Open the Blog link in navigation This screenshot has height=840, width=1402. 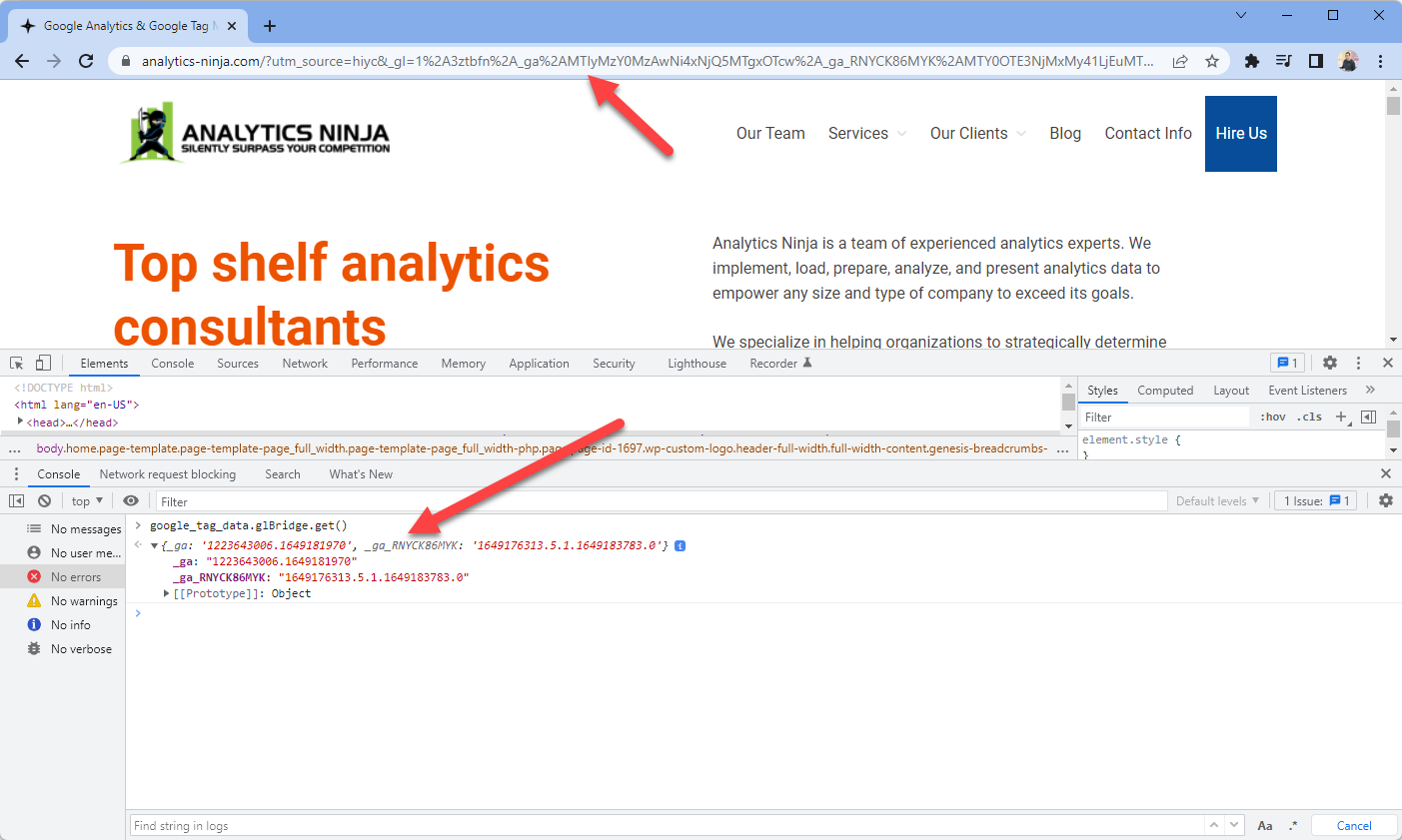[1064, 134]
